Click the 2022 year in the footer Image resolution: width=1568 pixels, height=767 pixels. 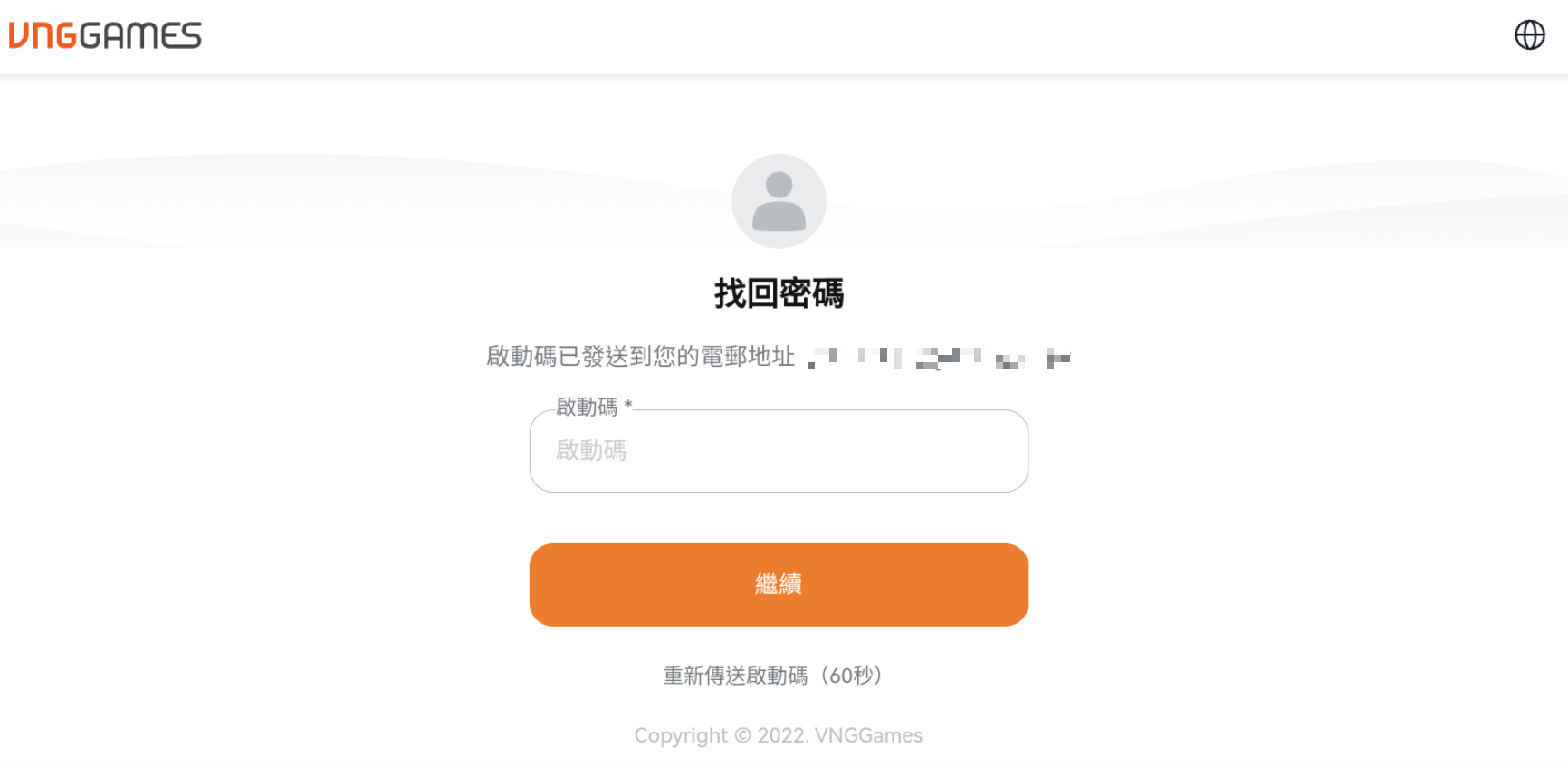(781, 735)
